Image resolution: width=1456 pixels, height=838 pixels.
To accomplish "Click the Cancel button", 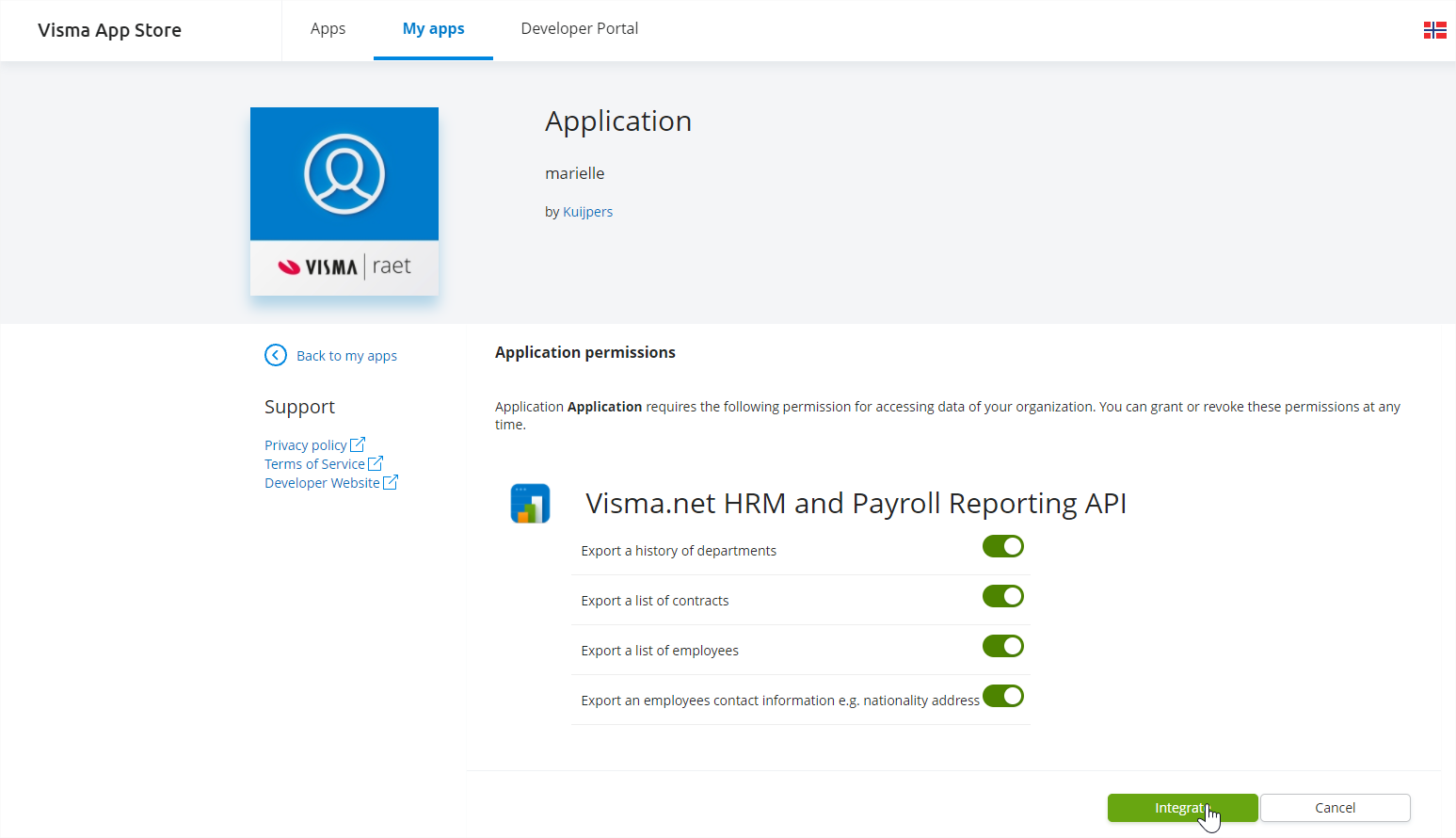I will coord(1335,808).
